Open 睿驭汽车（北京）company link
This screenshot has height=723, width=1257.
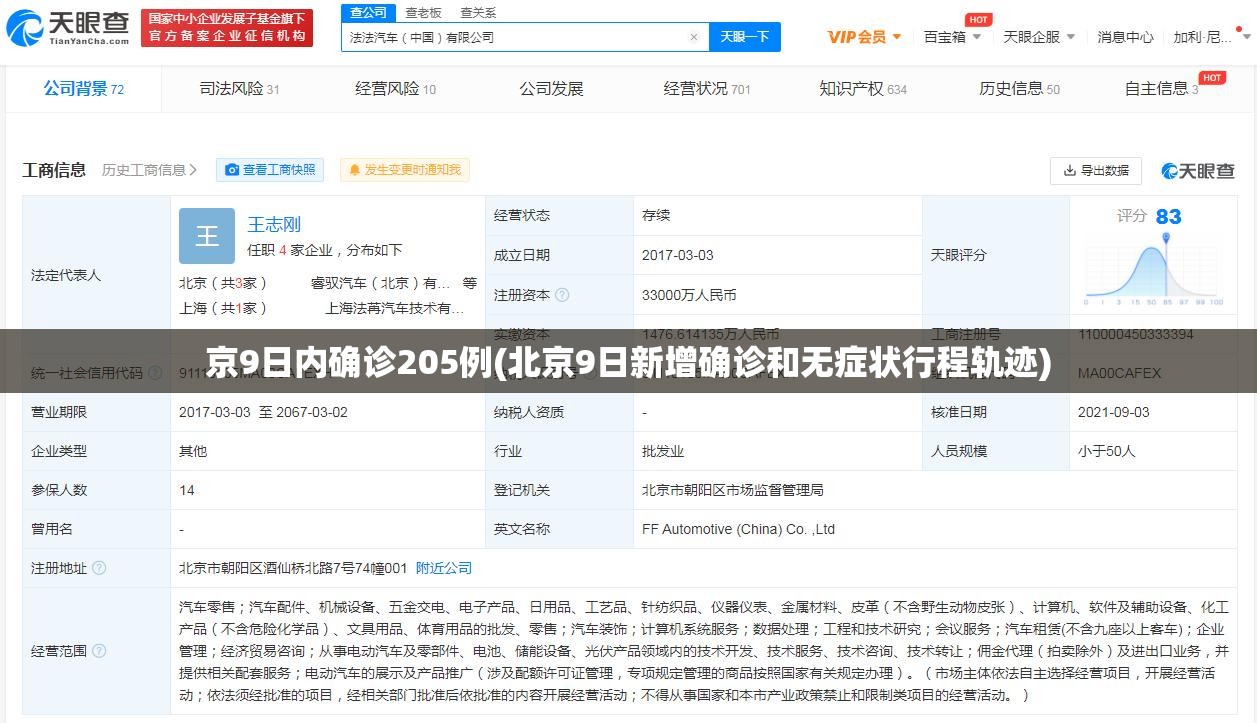coord(381,283)
